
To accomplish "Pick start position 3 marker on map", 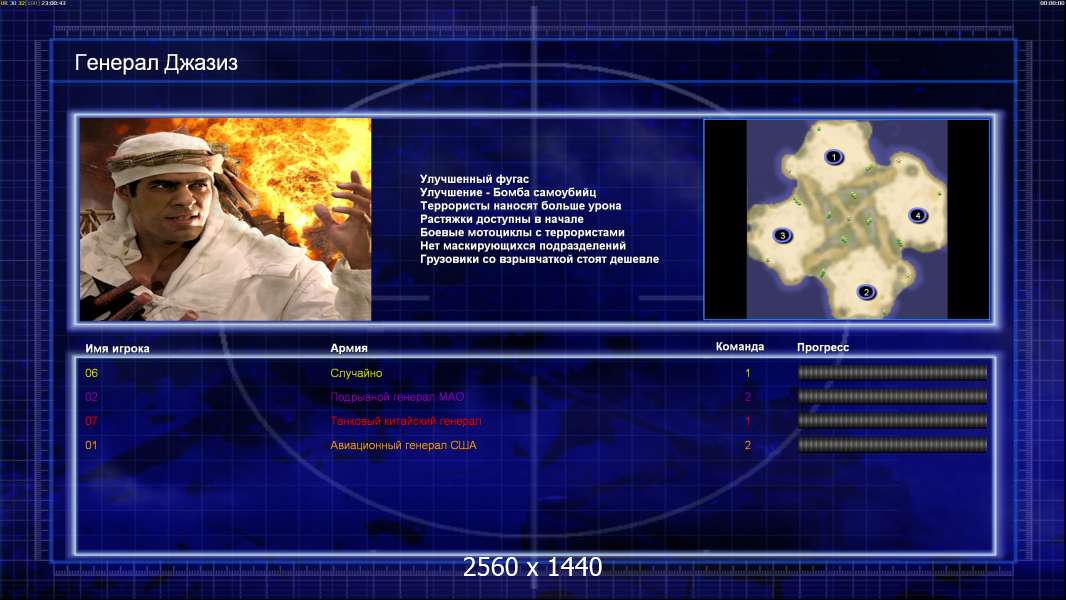I will 783,236.
